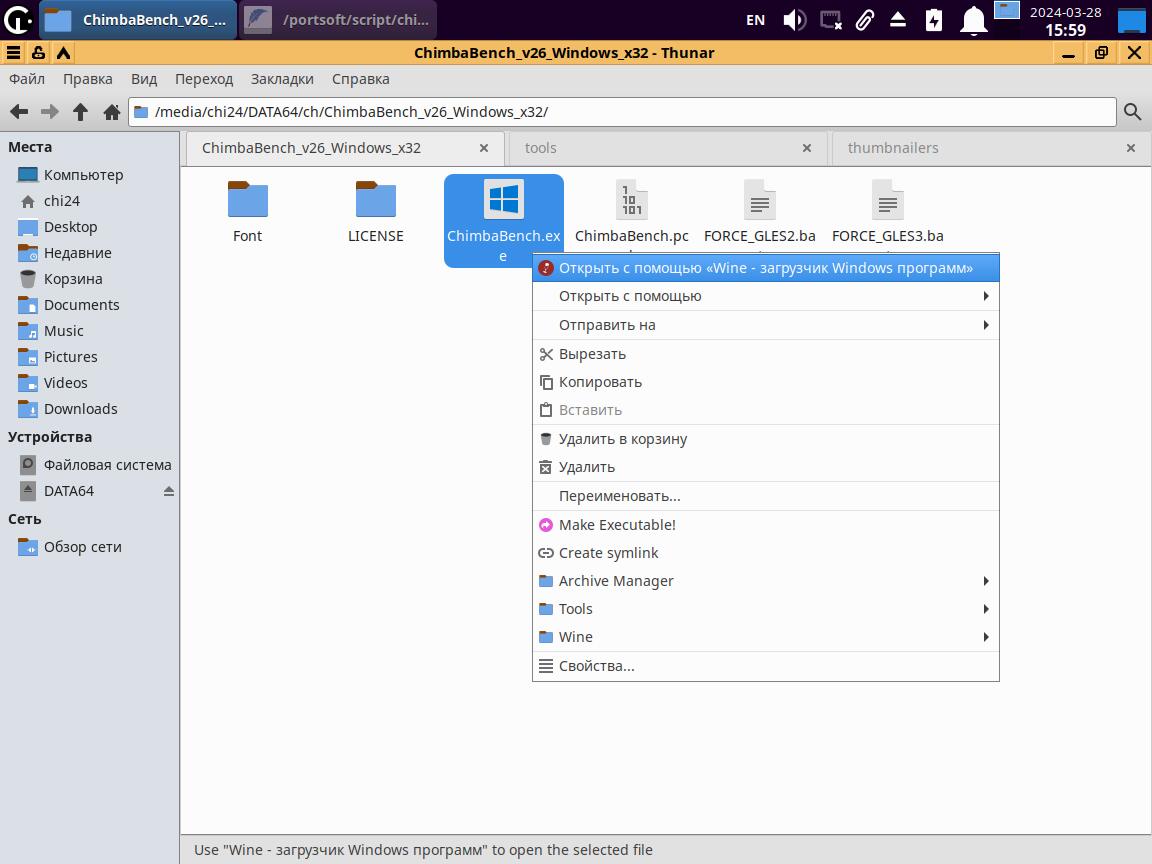
Task: Open 'Свойства...' from context menu
Action: coord(766,666)
